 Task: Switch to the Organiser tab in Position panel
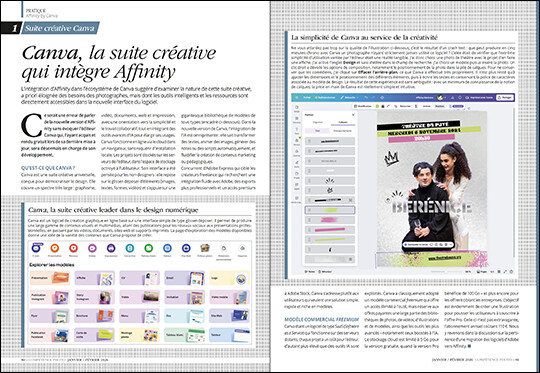point(318,122)
